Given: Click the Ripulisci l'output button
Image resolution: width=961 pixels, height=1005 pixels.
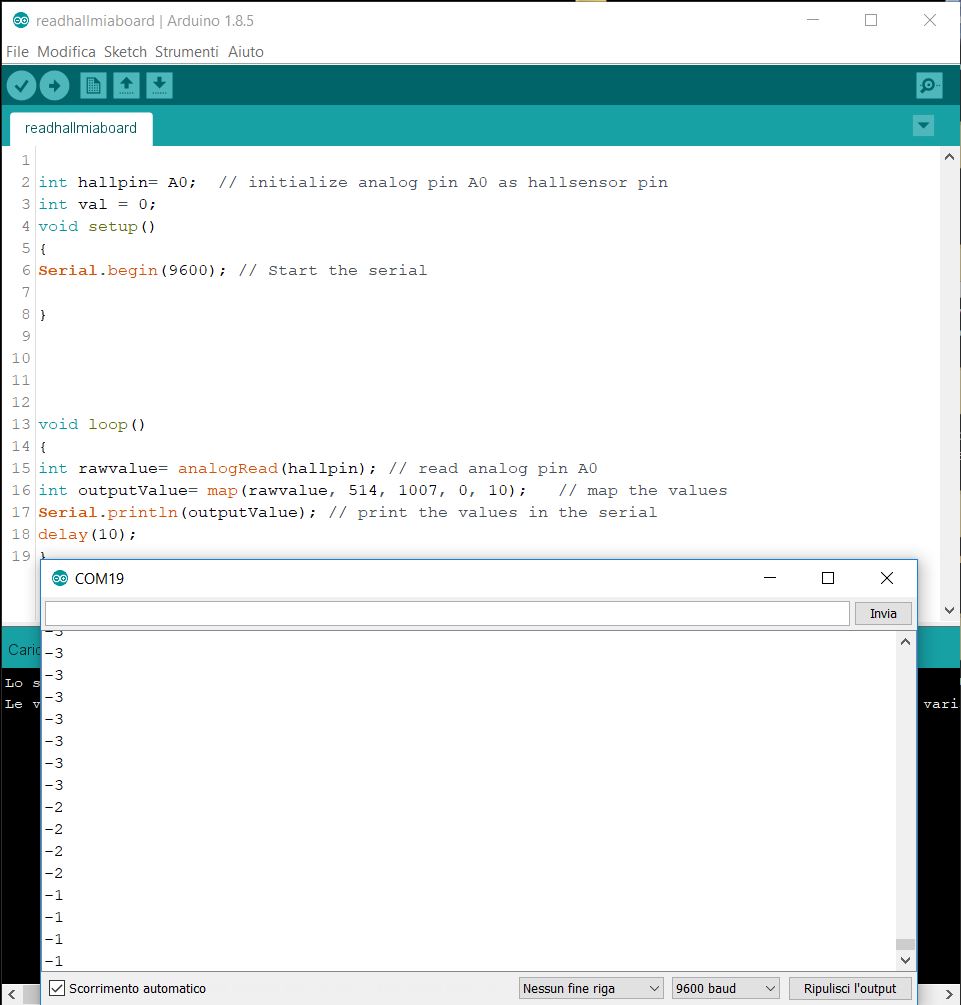Looking at the screenshot, I should [849, 988].
